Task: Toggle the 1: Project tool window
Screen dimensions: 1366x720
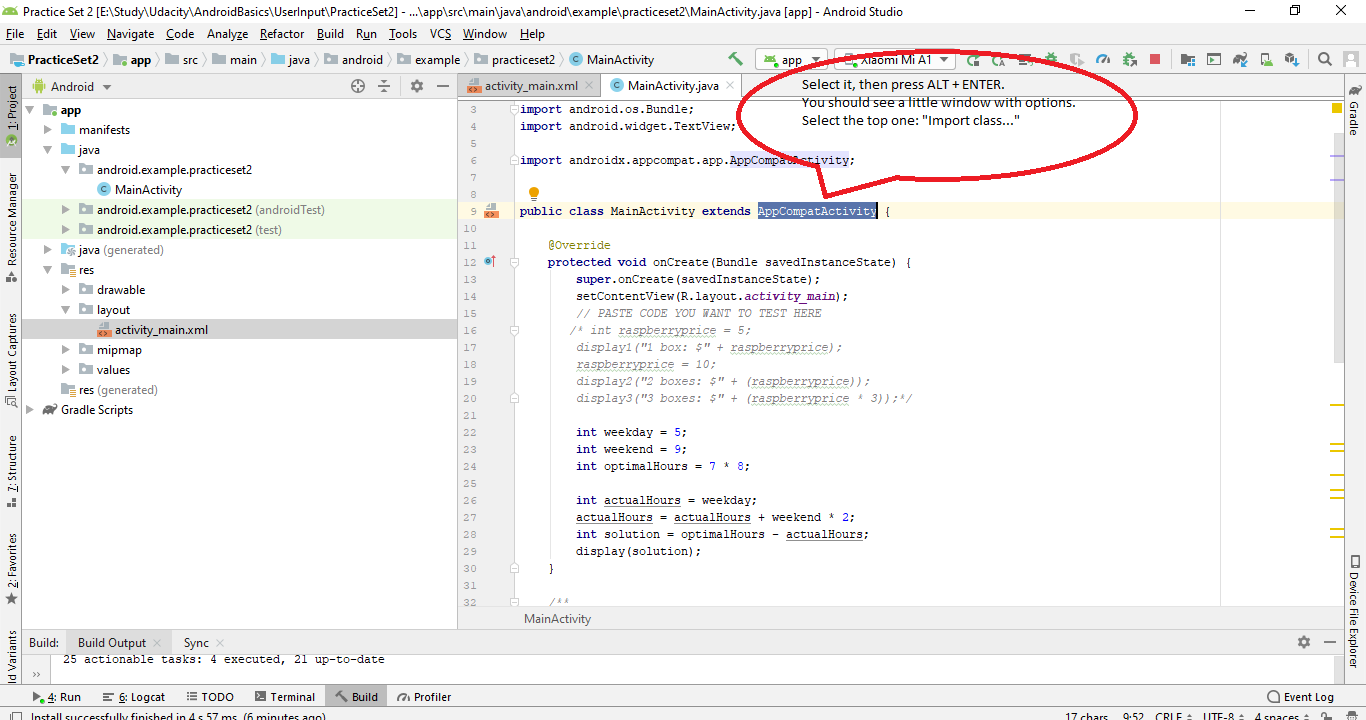Action: (x=11, y=114)
